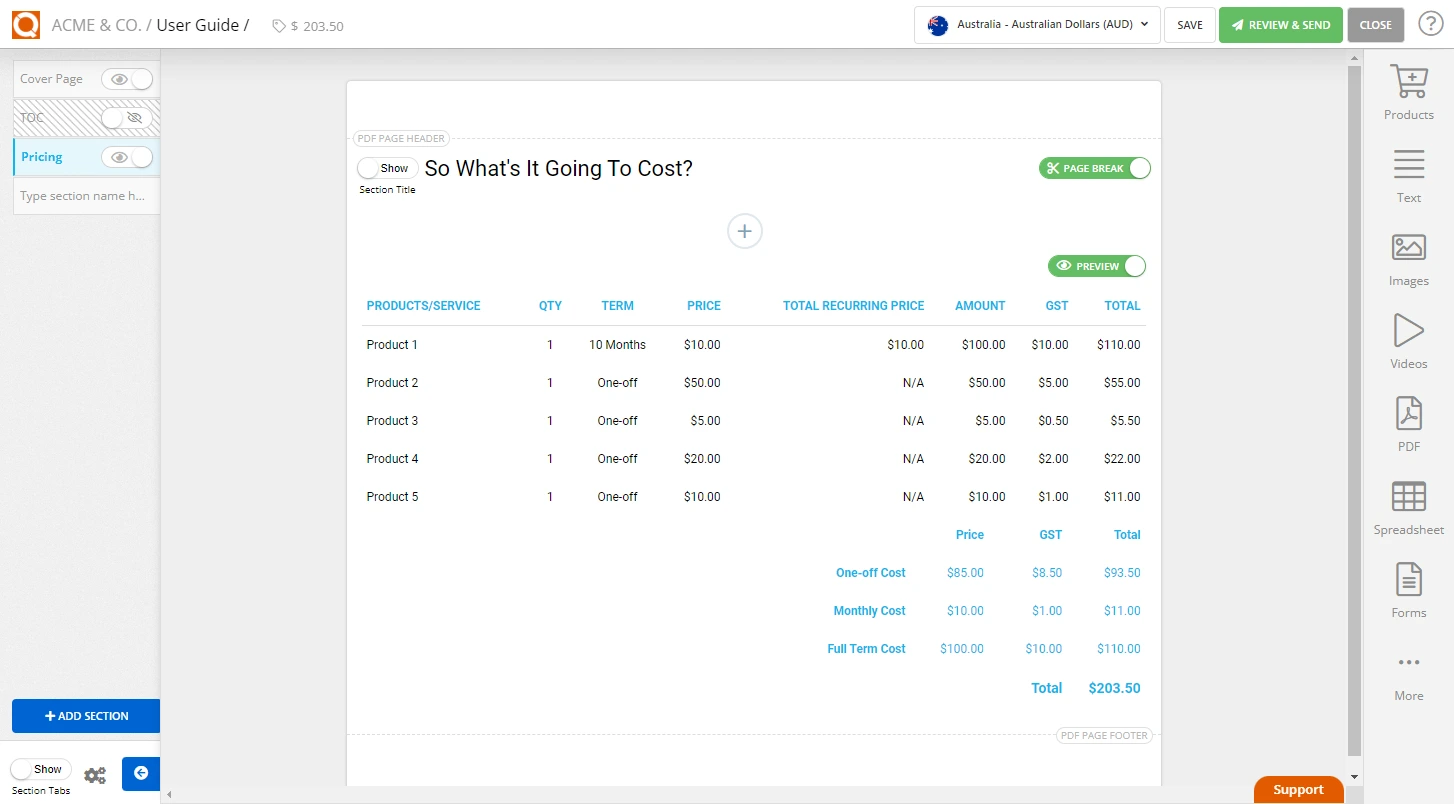Screen dimensions: 1454x804
Task: Open help via the question mark icon
Action: (x=1430, y=23)
